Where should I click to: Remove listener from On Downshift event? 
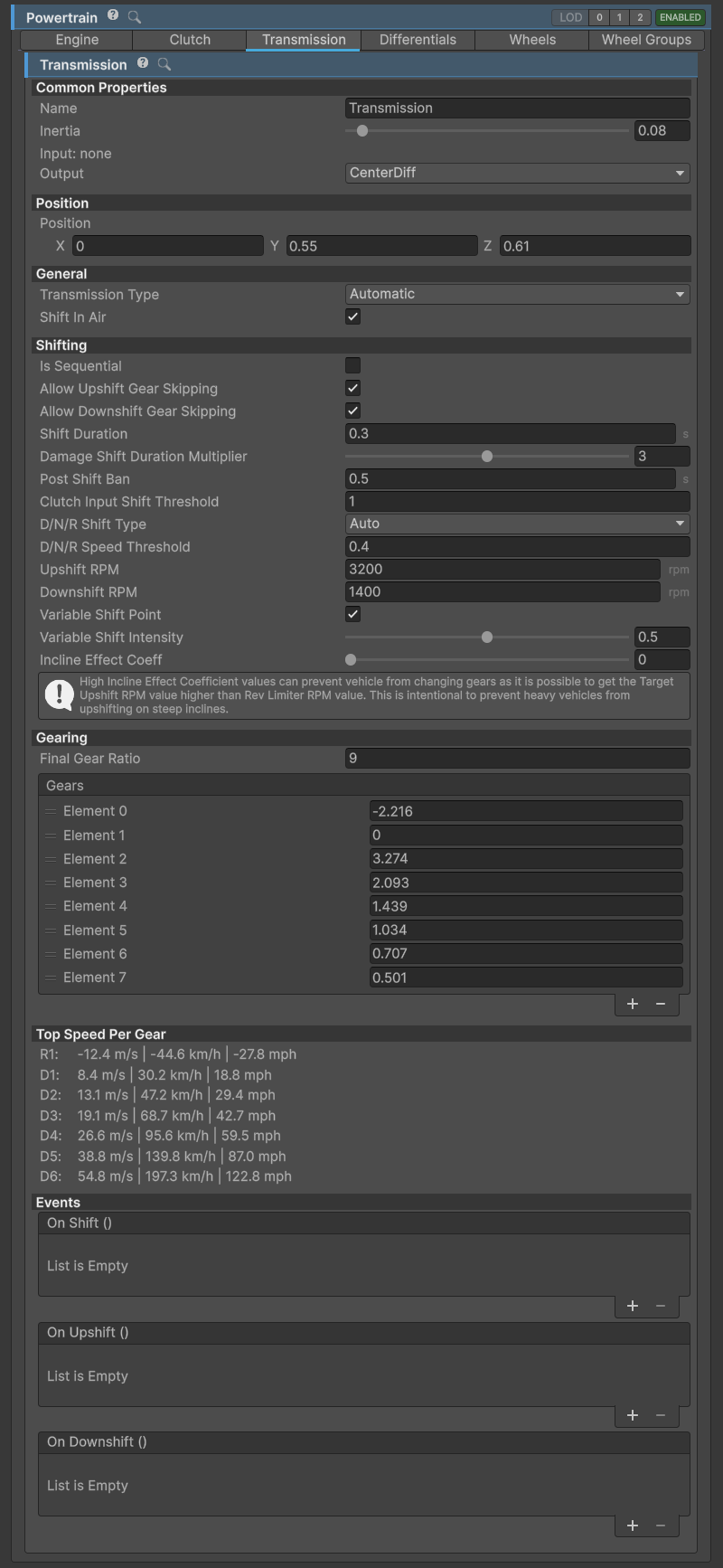pyautogui.click(x=661, y=1525)
